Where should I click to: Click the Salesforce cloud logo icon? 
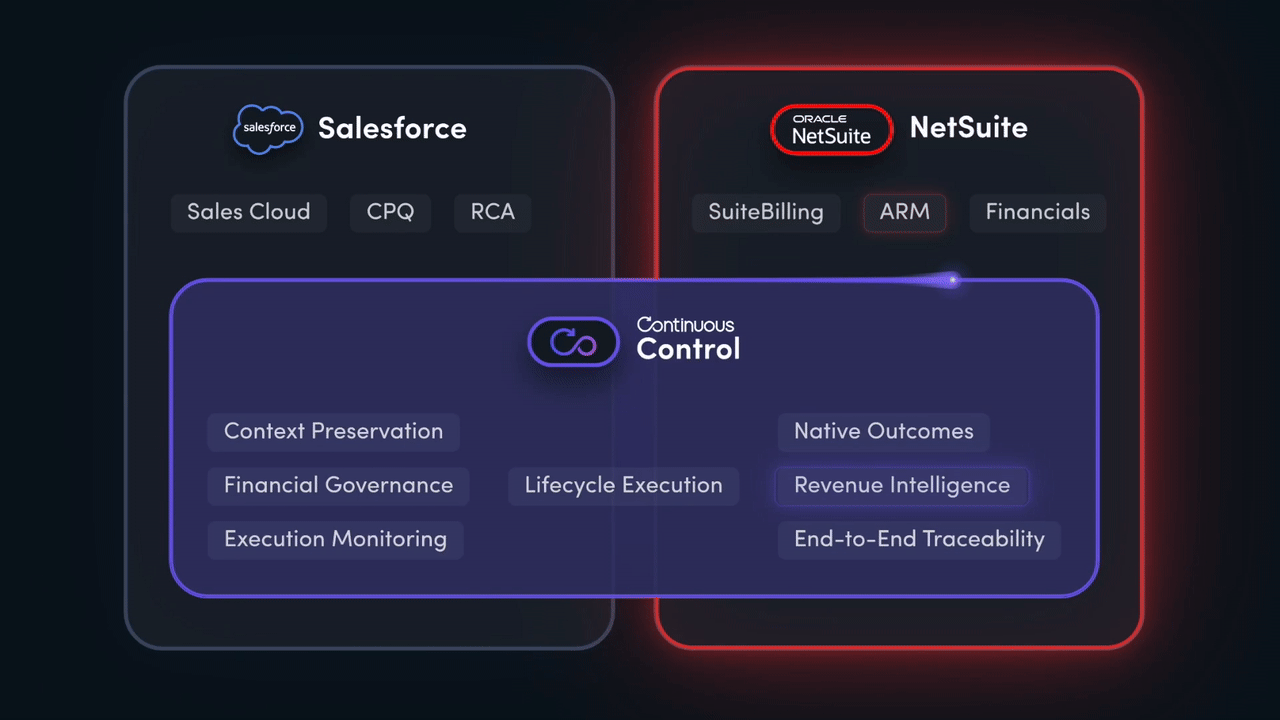268,129
